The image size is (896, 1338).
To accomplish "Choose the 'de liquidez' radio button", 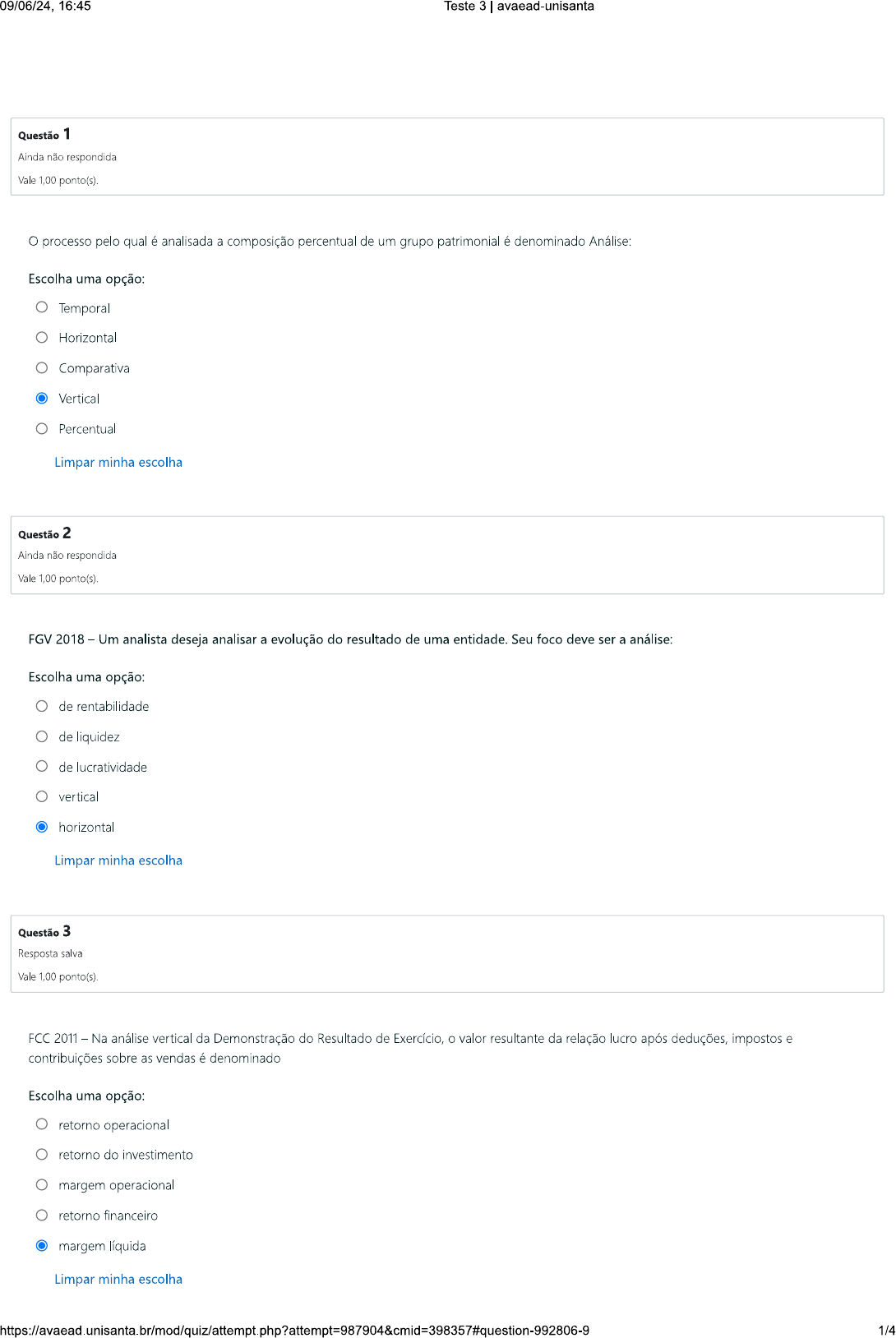I will point(42,736).
